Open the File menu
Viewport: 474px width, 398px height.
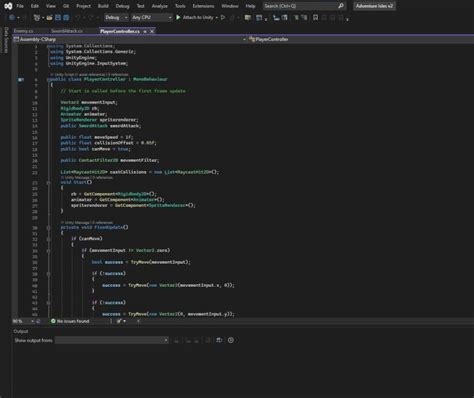(20, 6)
